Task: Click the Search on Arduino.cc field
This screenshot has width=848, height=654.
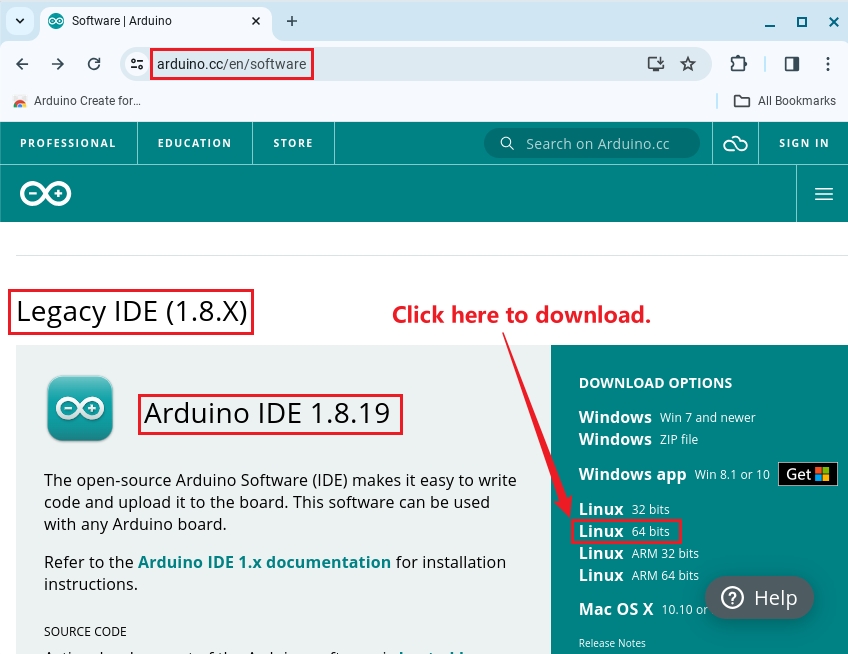Action: (x=597, y=144)
